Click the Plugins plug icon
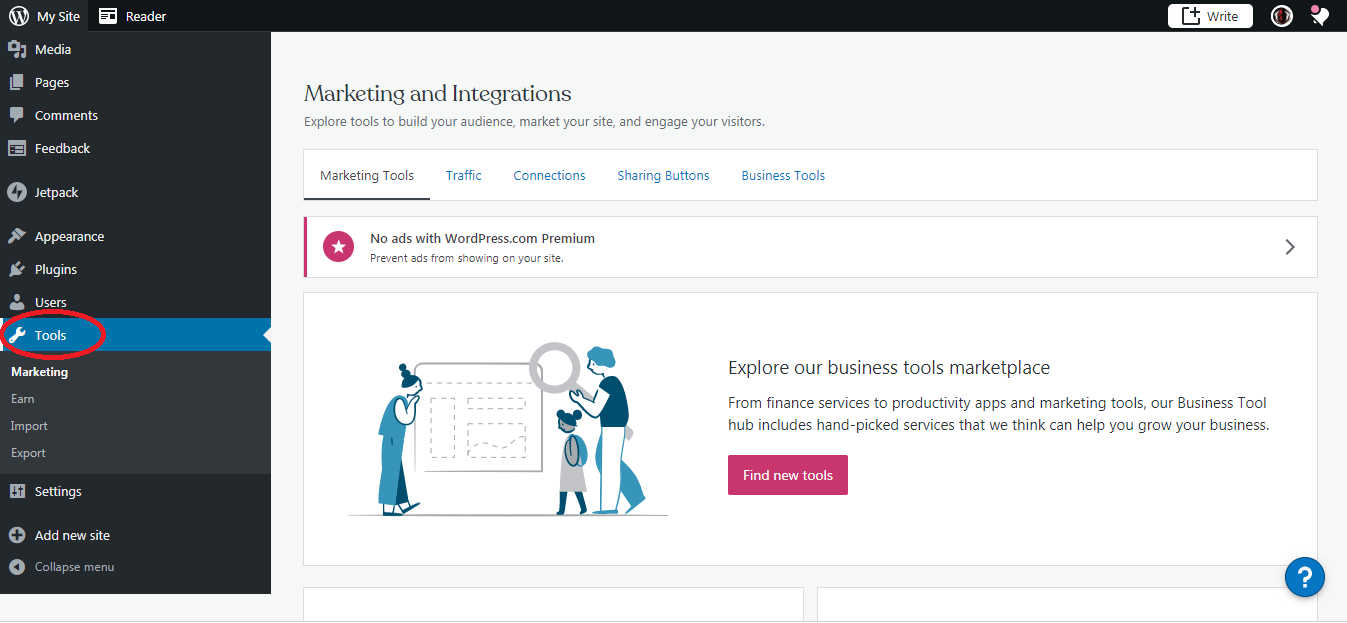 click(x=17, y=270)
